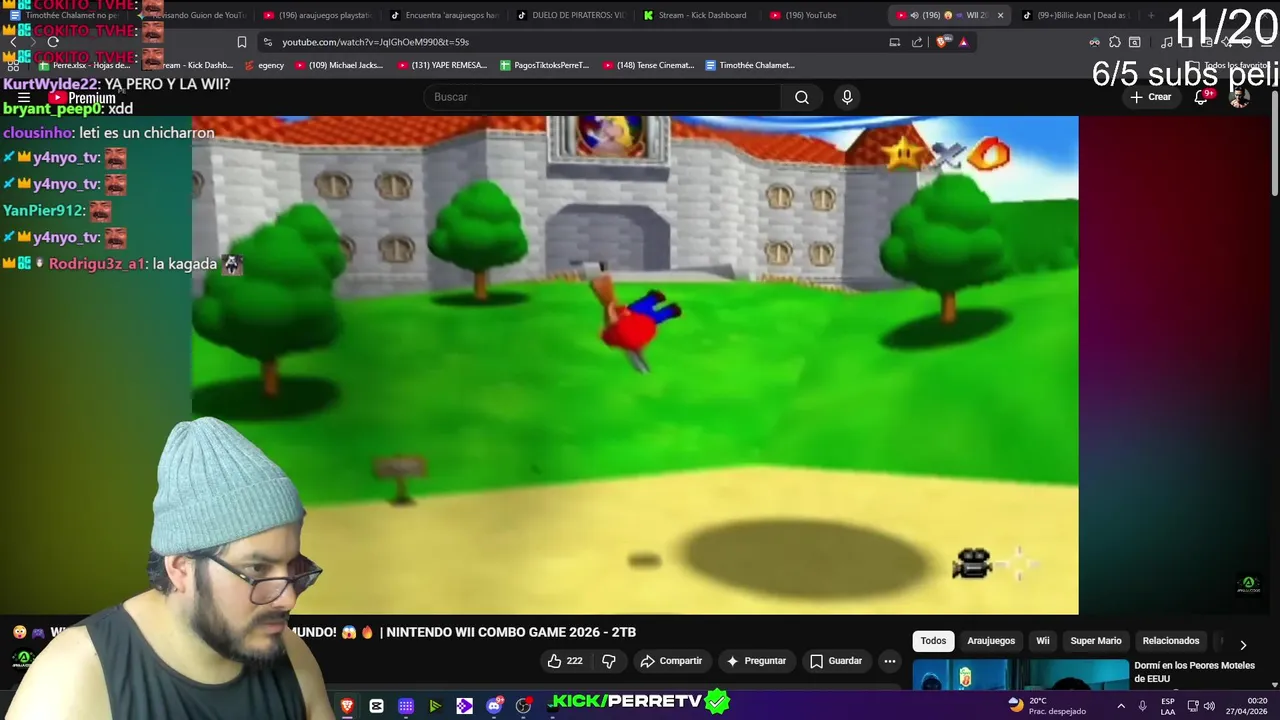This screenshot has width=1280, height=720.
Task: Click the YouTube search magnifier button
Action: coord(801,97)
